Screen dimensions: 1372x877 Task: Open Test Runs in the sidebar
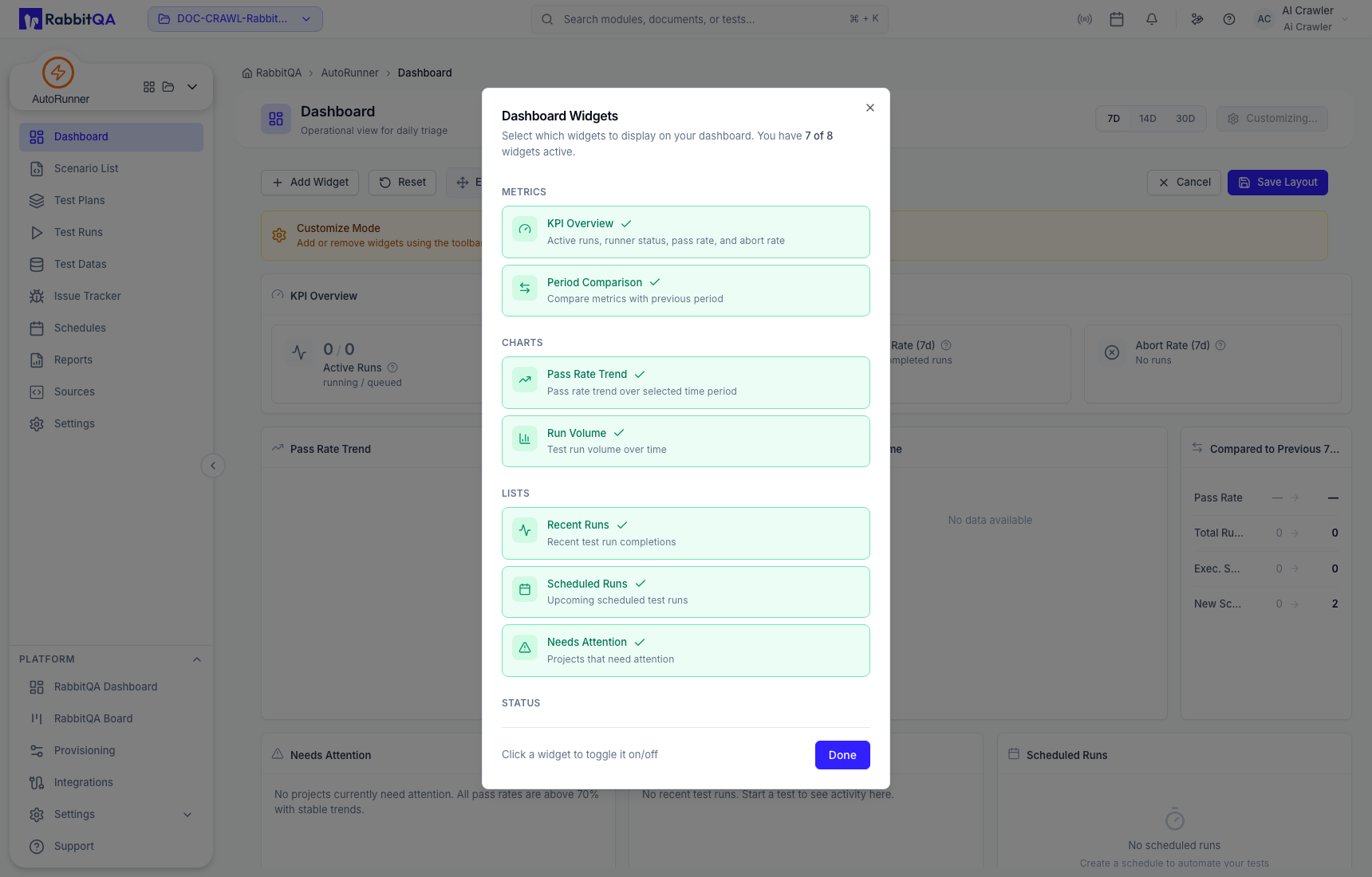point(111,233)
